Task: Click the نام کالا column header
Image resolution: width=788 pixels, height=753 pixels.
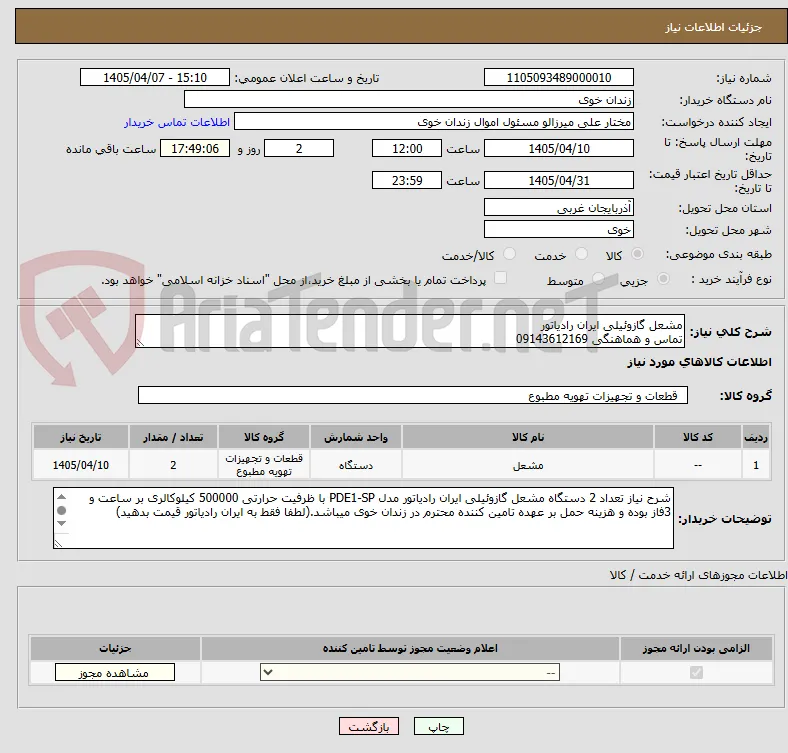Action: (x=528, y=437)
